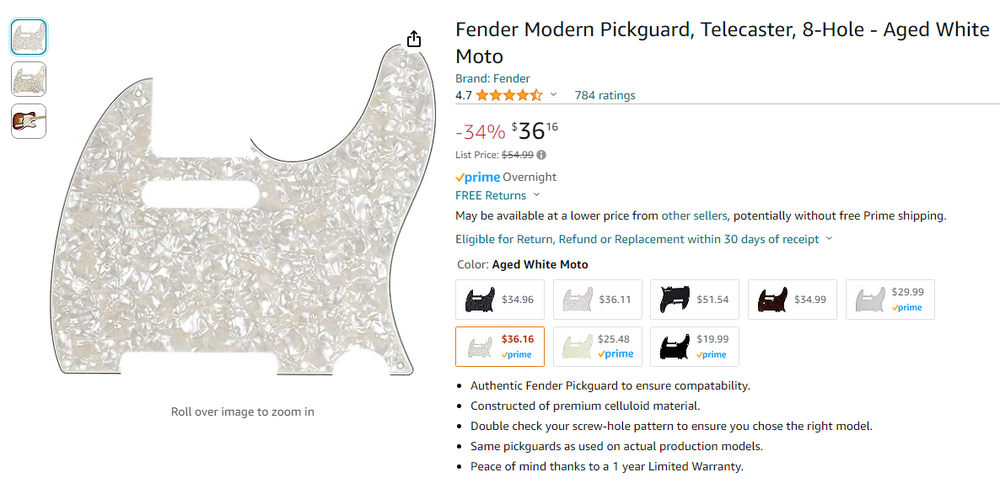Select the guitar photo thumbnail
This screenshot has height=483, width=1000.
coord(28,121)
